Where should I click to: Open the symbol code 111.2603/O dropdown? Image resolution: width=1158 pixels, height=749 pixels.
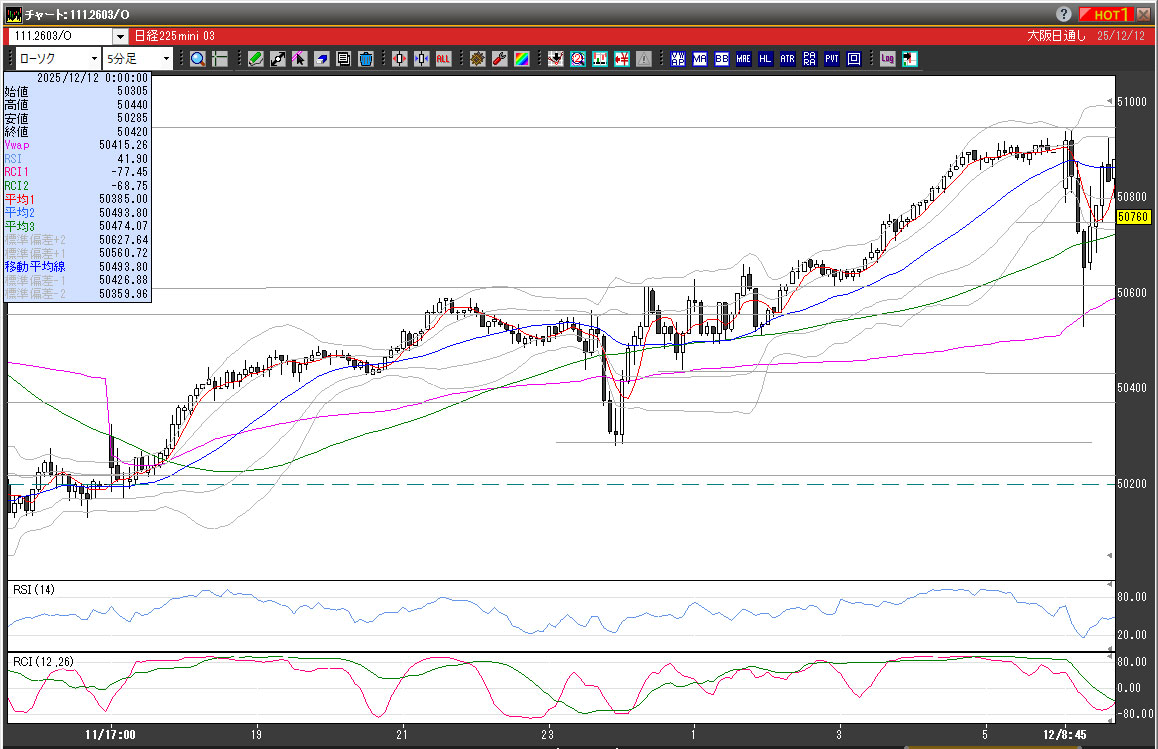(x=120, y=36)
